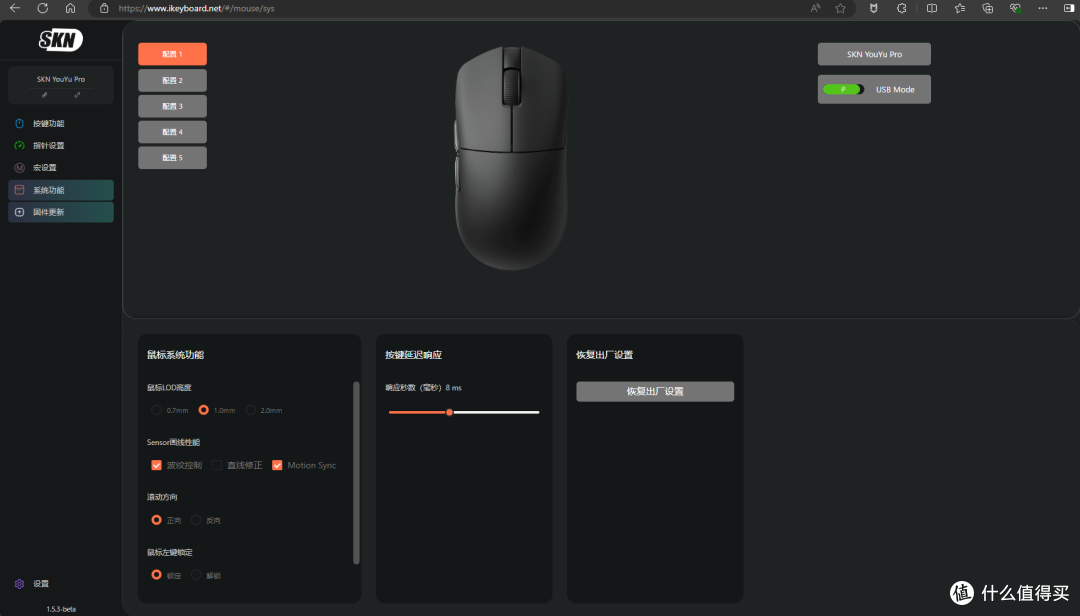Open 宏设置 macro settings page

[61, 167]
